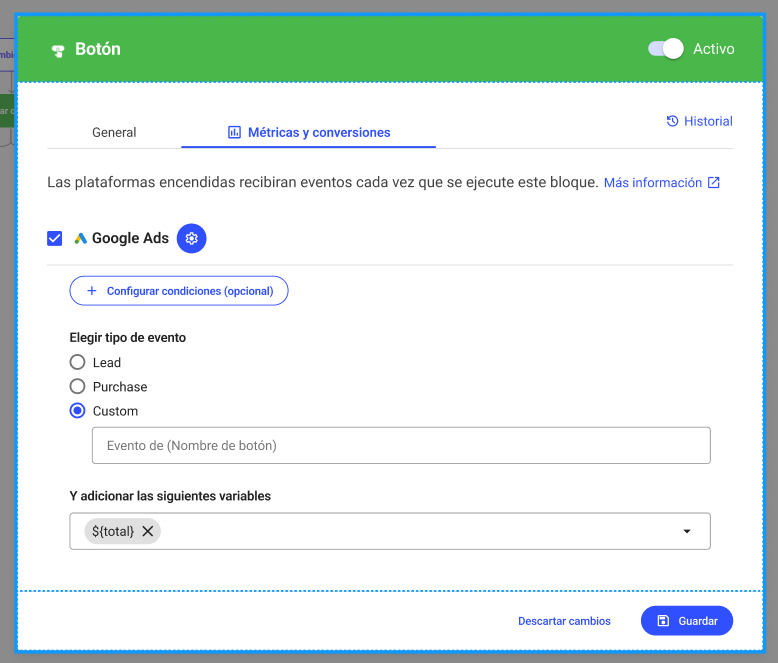
Task: Open Google Ads settings gear icon
Action: click(x=192, y=238)
